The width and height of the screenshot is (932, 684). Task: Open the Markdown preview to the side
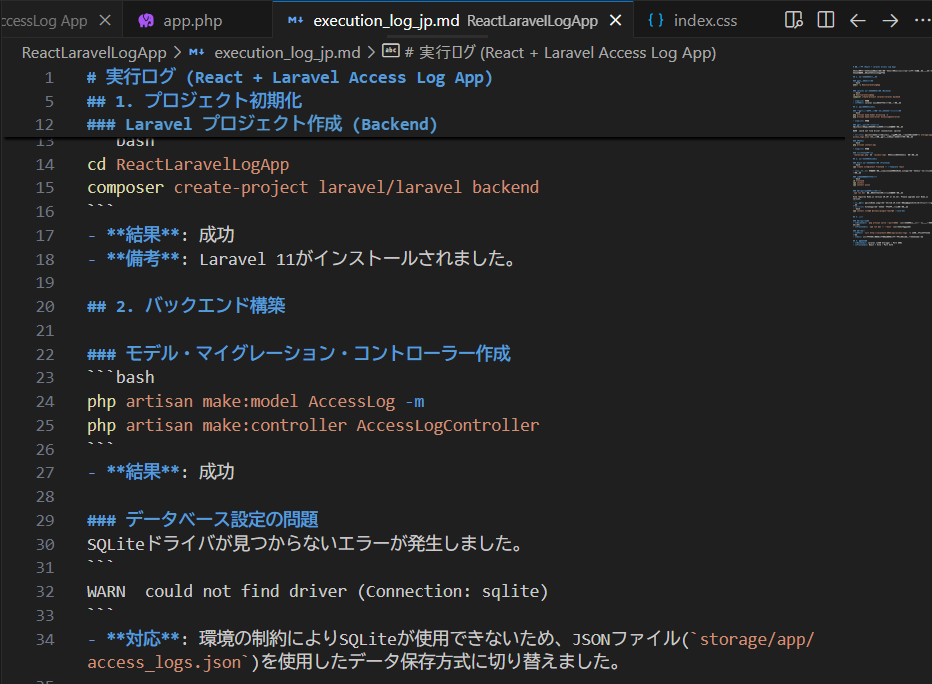[793, 20]
